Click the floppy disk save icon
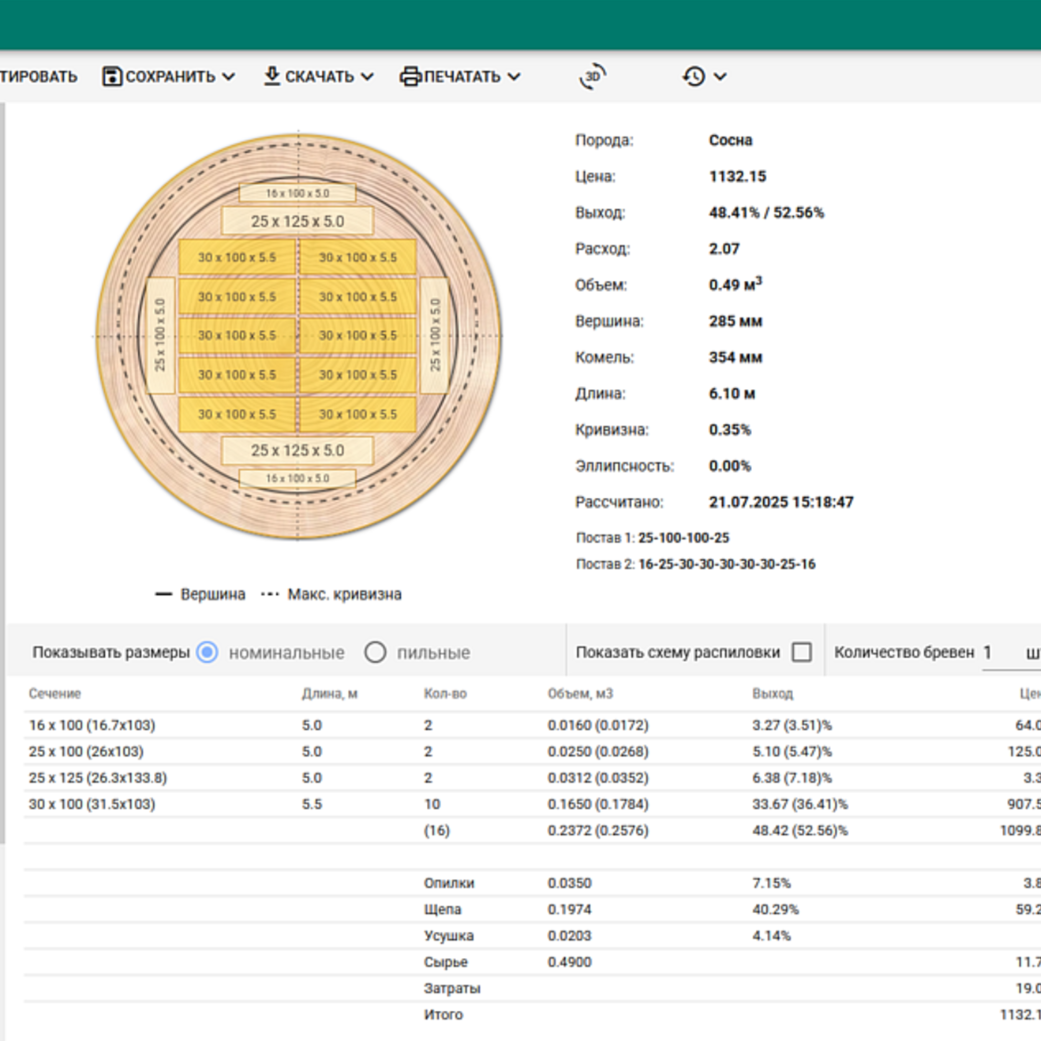1041x1041 pixels. tap(112, 77)
